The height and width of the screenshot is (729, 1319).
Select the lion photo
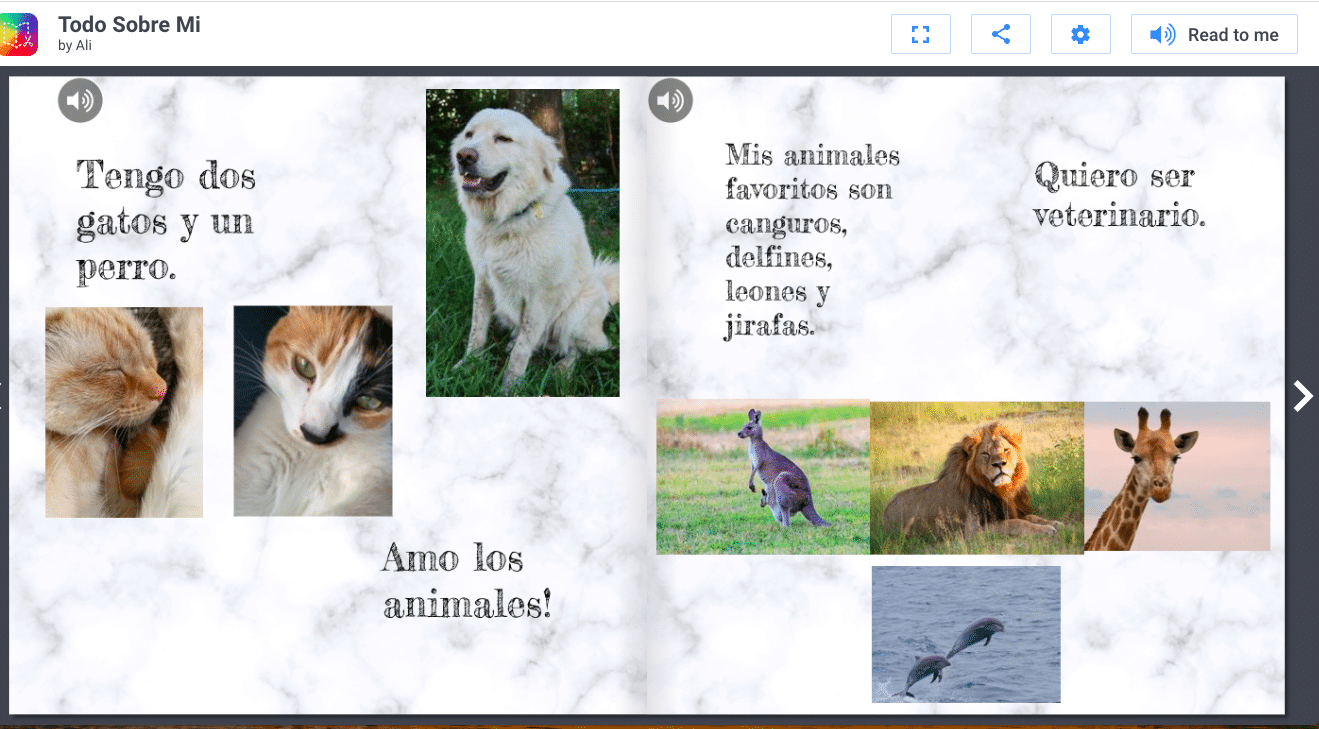click(x=977, y=478)
